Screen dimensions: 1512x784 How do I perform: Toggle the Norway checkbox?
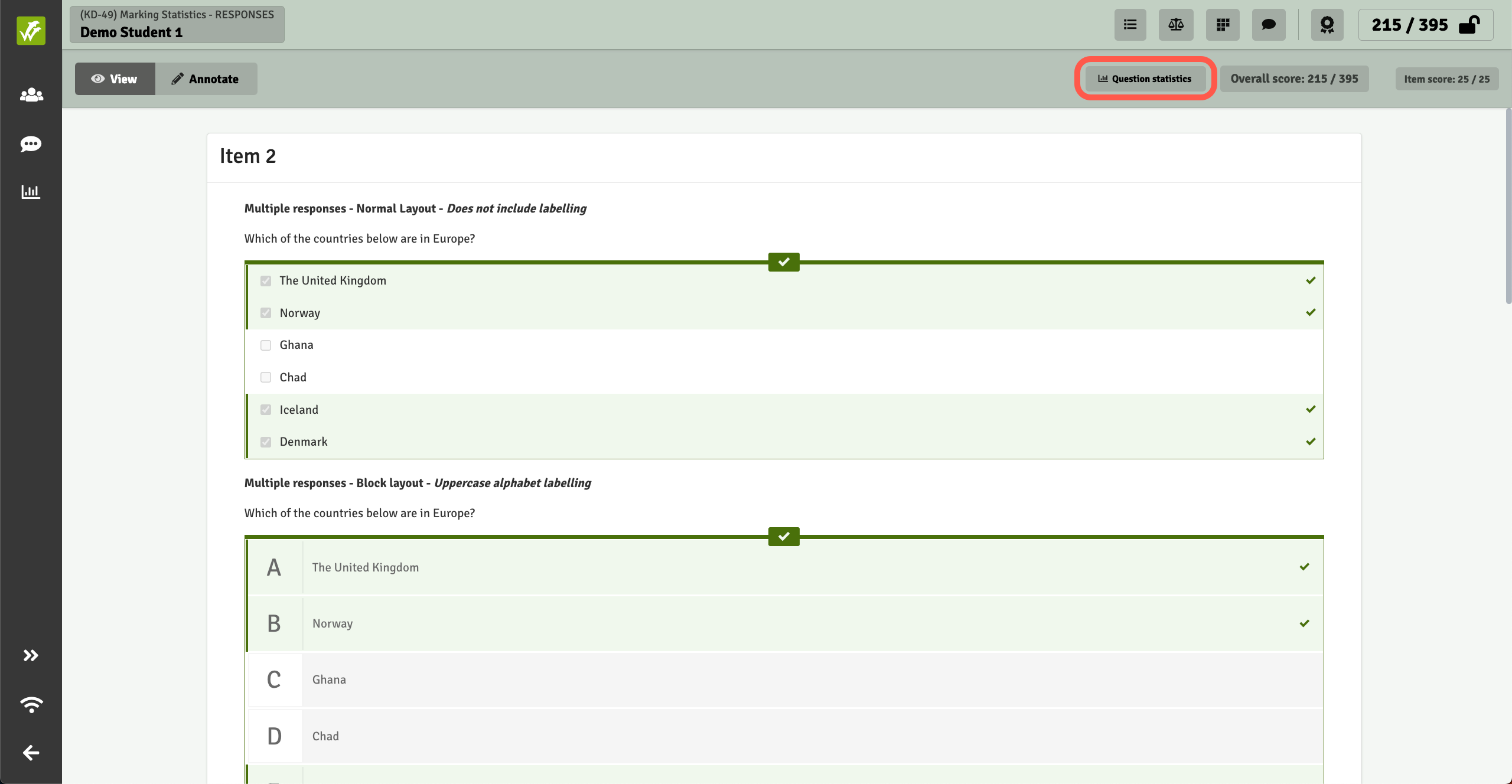266,313
